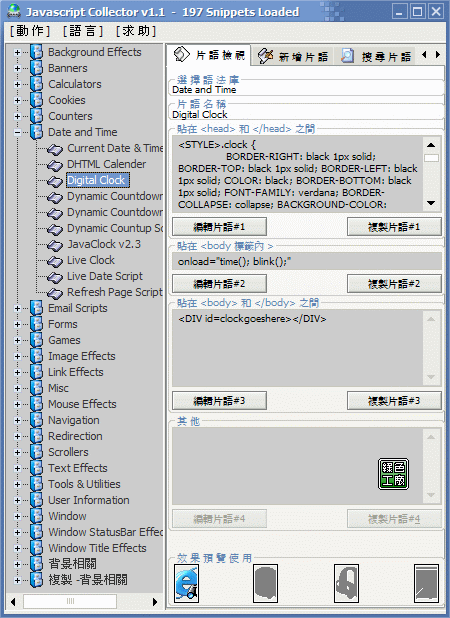Select the Redirection category
Image resolution: width=450 pixels, height=618 pixels.
(x=75, y=436)
